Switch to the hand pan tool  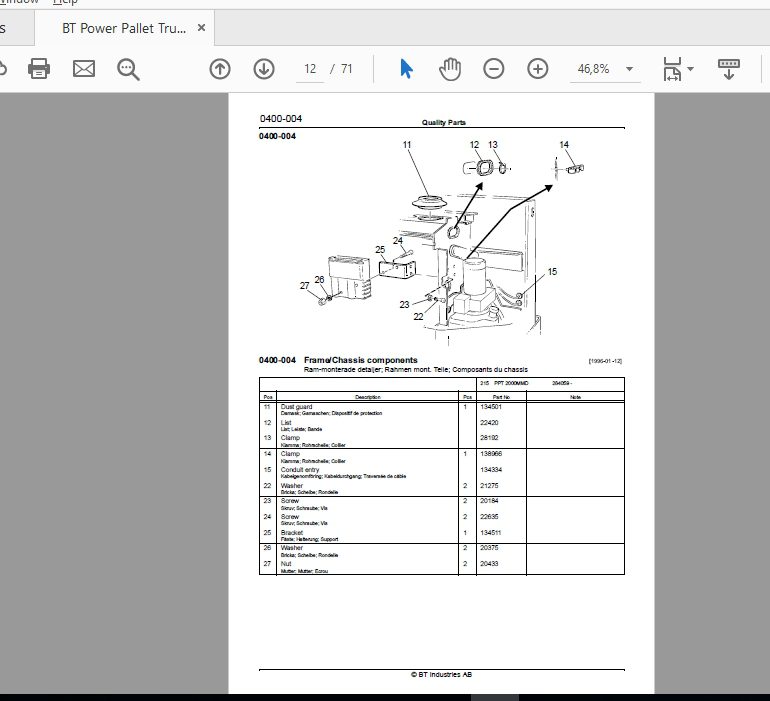click(x=450, y=69)
